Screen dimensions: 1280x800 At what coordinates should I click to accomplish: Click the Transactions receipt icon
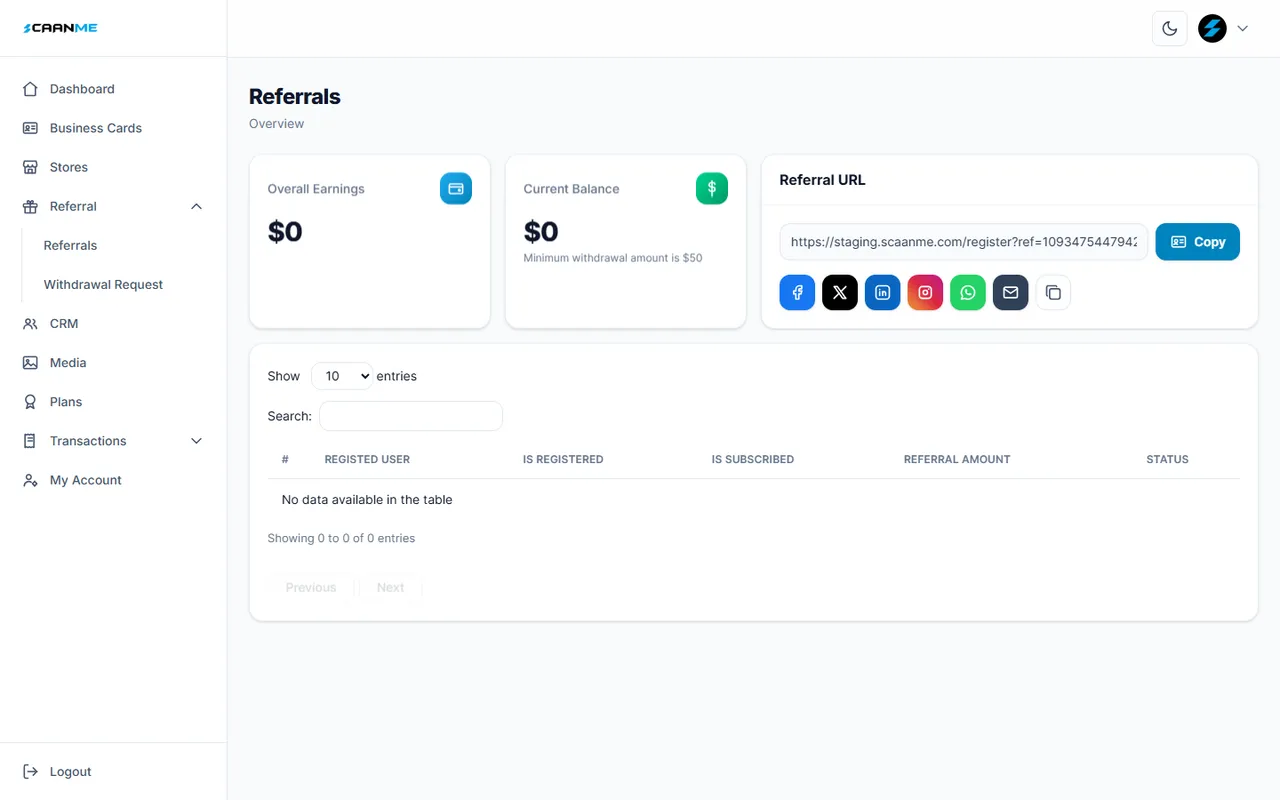(30, 441)
